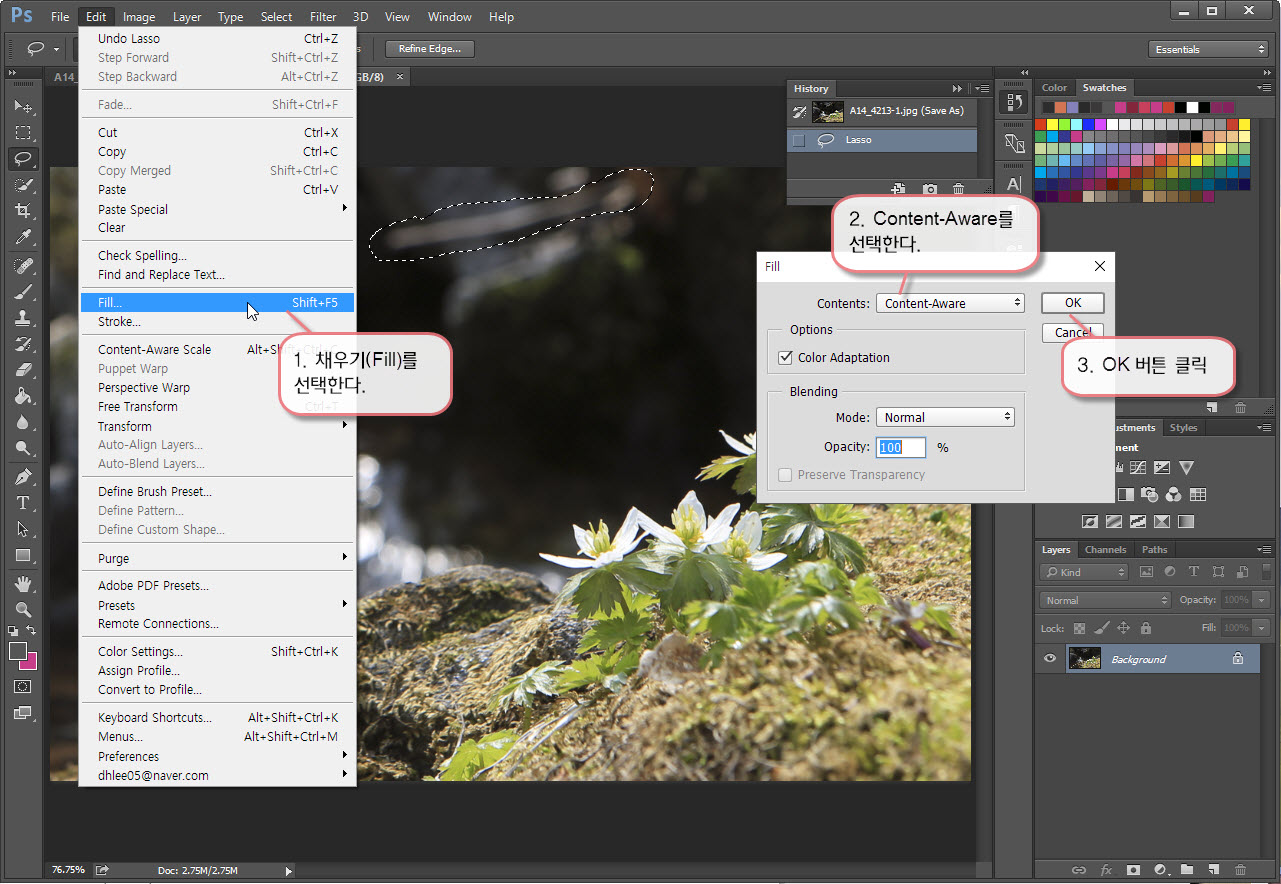Open the Filter menu
1281x884 pixels.
point(323,16)
